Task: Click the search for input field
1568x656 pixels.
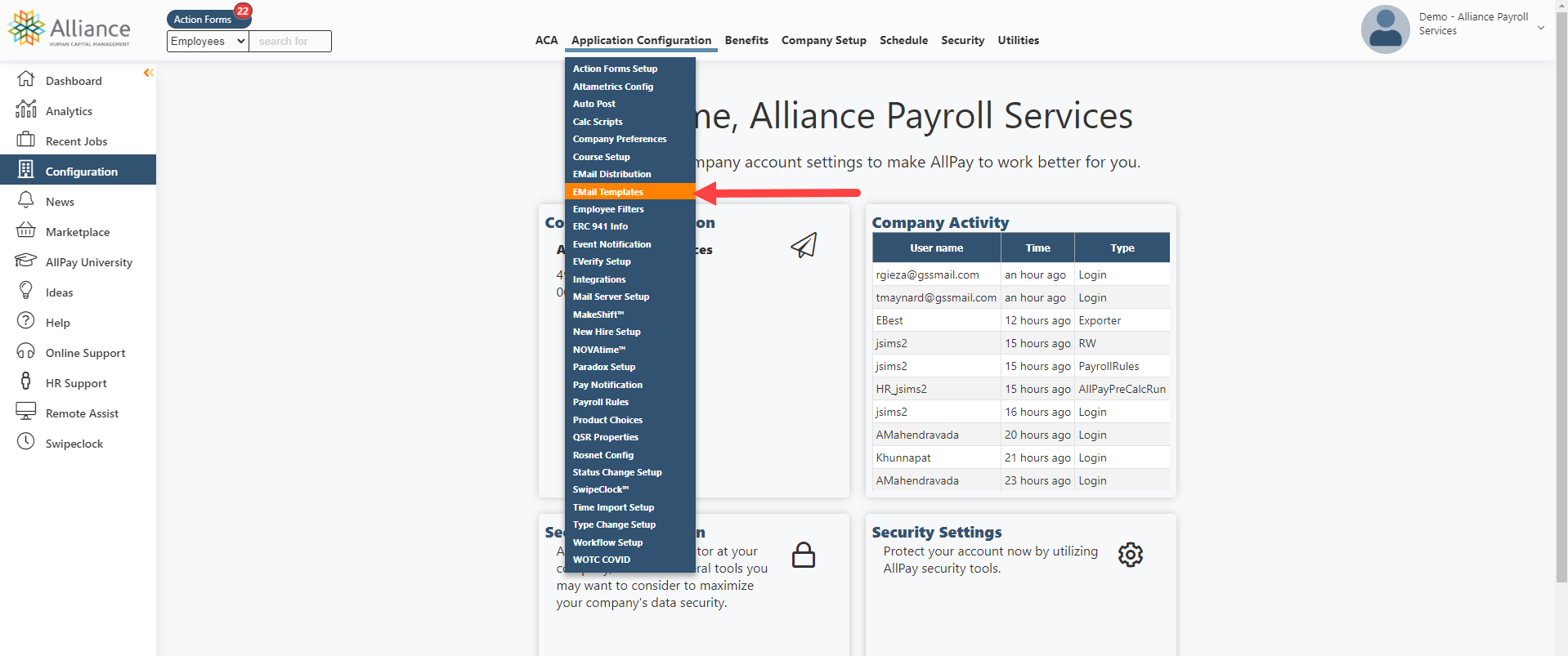Action: click(290, 41)
